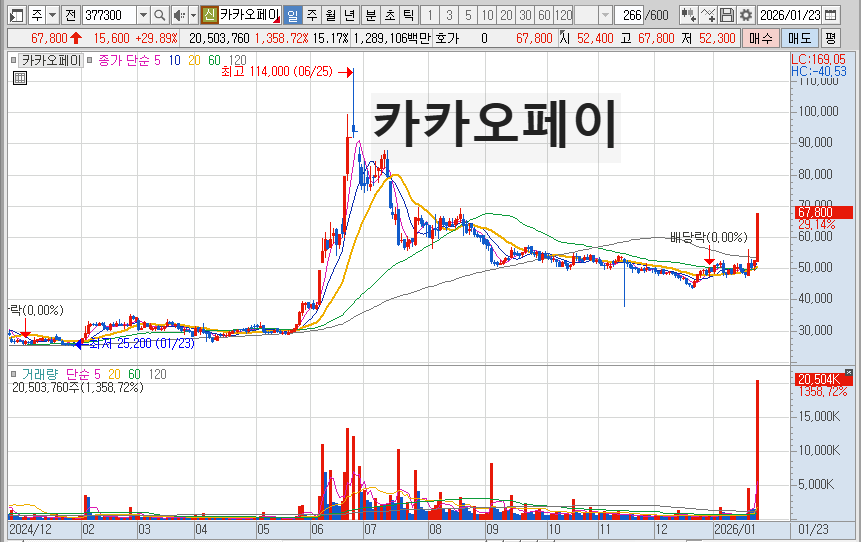Screen dimensions: 861x542
Task: Click the HC:-40.53 indicator text
Action: 819,71
